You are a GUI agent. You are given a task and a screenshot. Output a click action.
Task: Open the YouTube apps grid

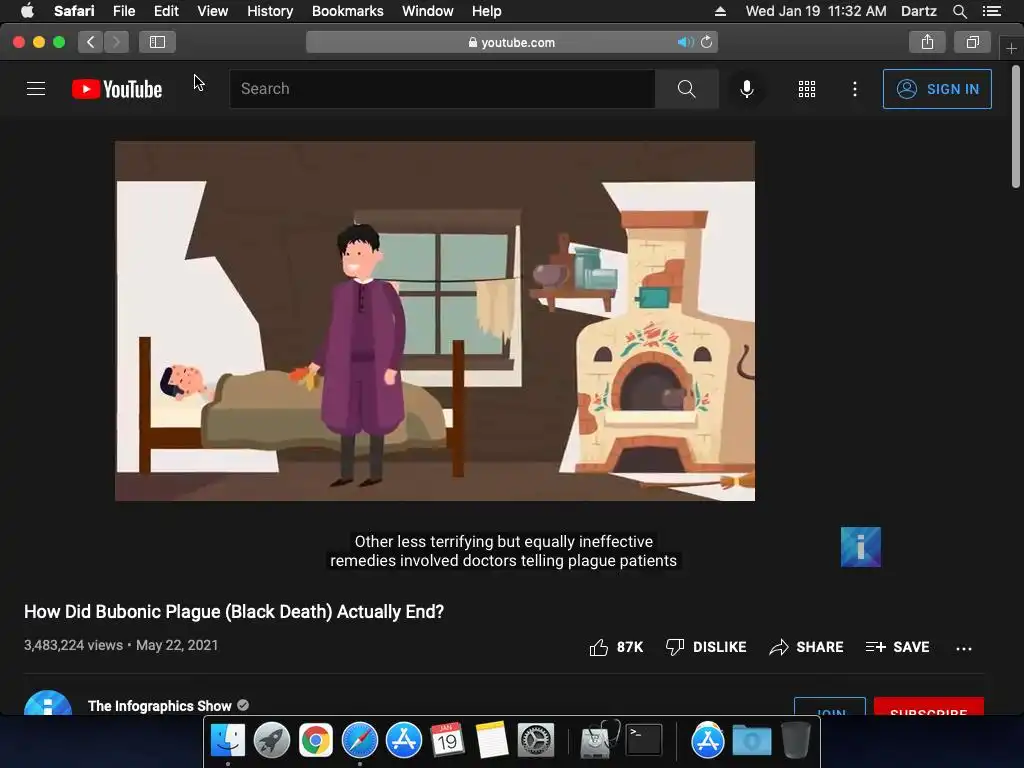(x=807, y=89)
